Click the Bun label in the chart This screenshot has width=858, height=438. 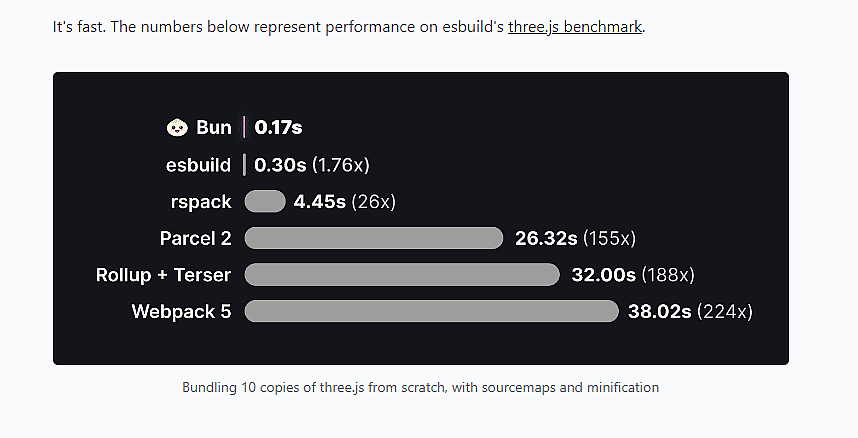pos(214,128)
